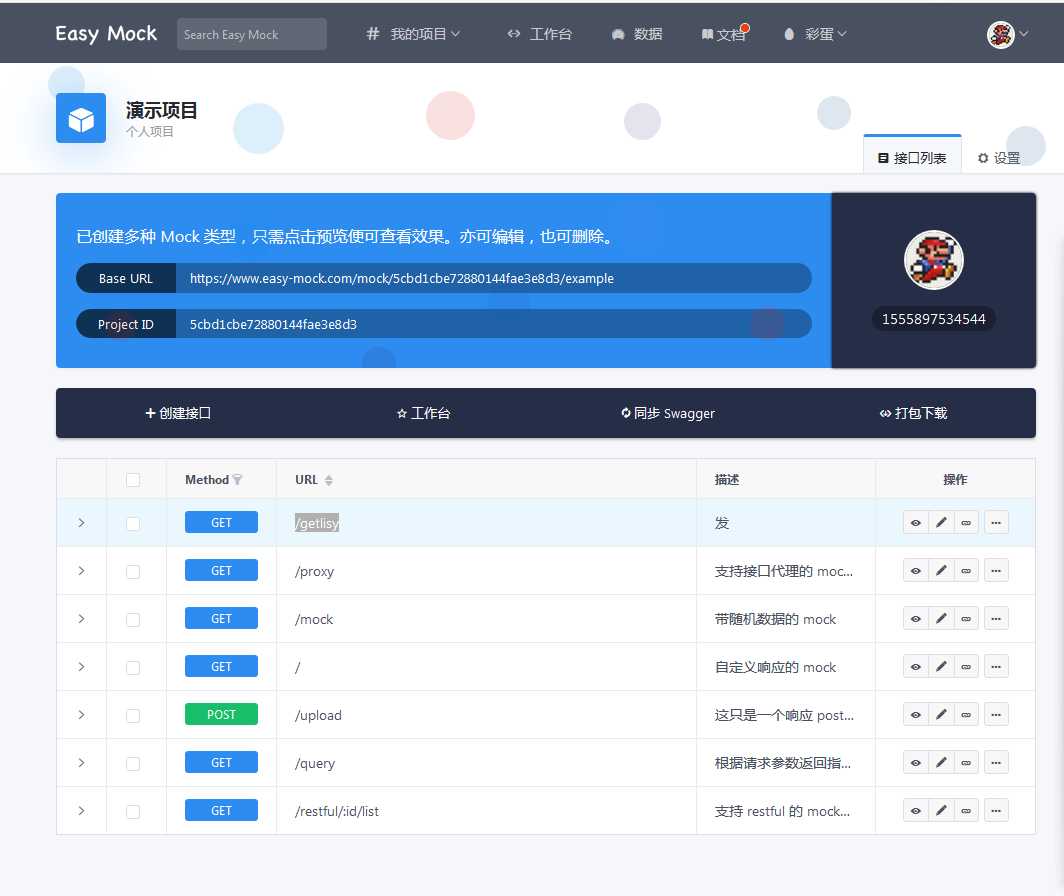Image resolution: width=1064 pixels, height=896 pixels.
Task: Click the Easy Mock logo
Action: (106, 33)
